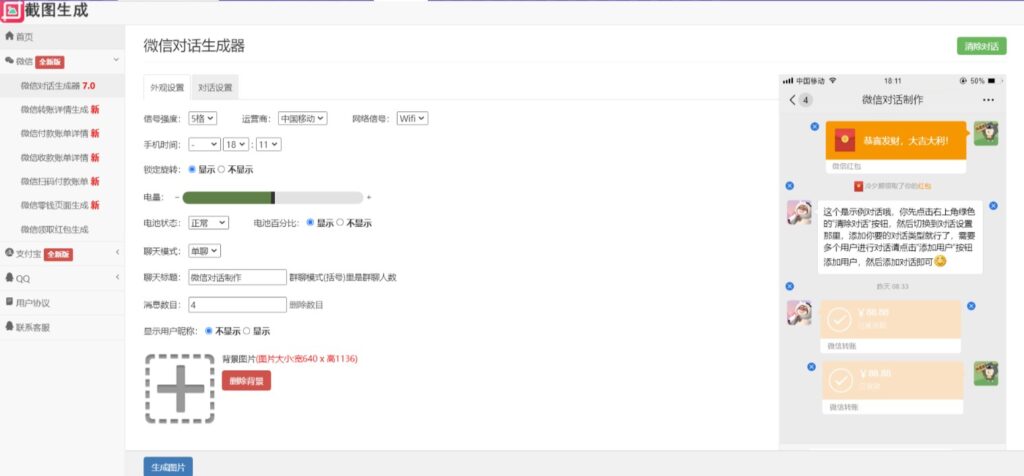Click the plus sign beside 电量 slider

369,197
